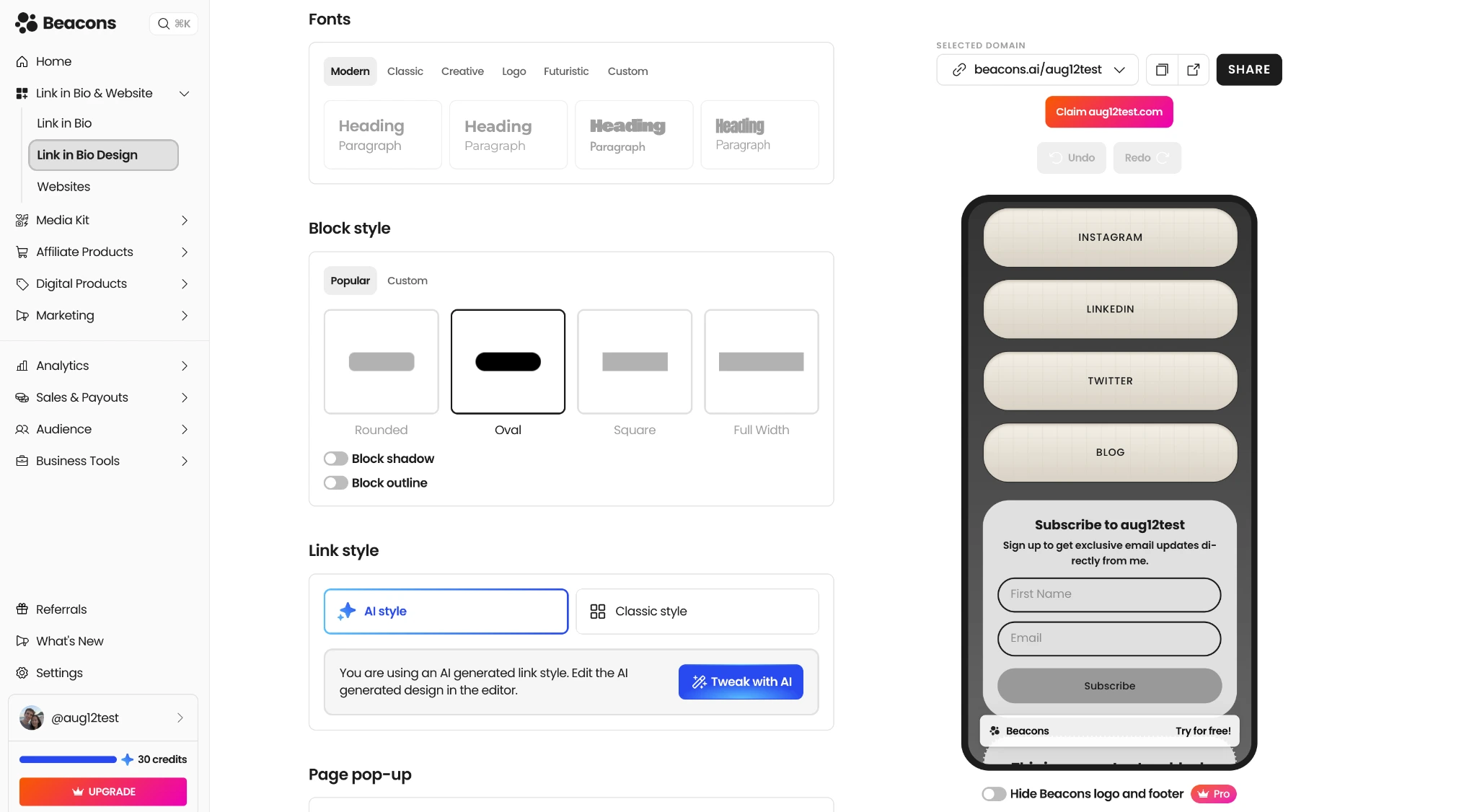
Task: Click the credits sparkle icon
Action: [x=128, y=759]
